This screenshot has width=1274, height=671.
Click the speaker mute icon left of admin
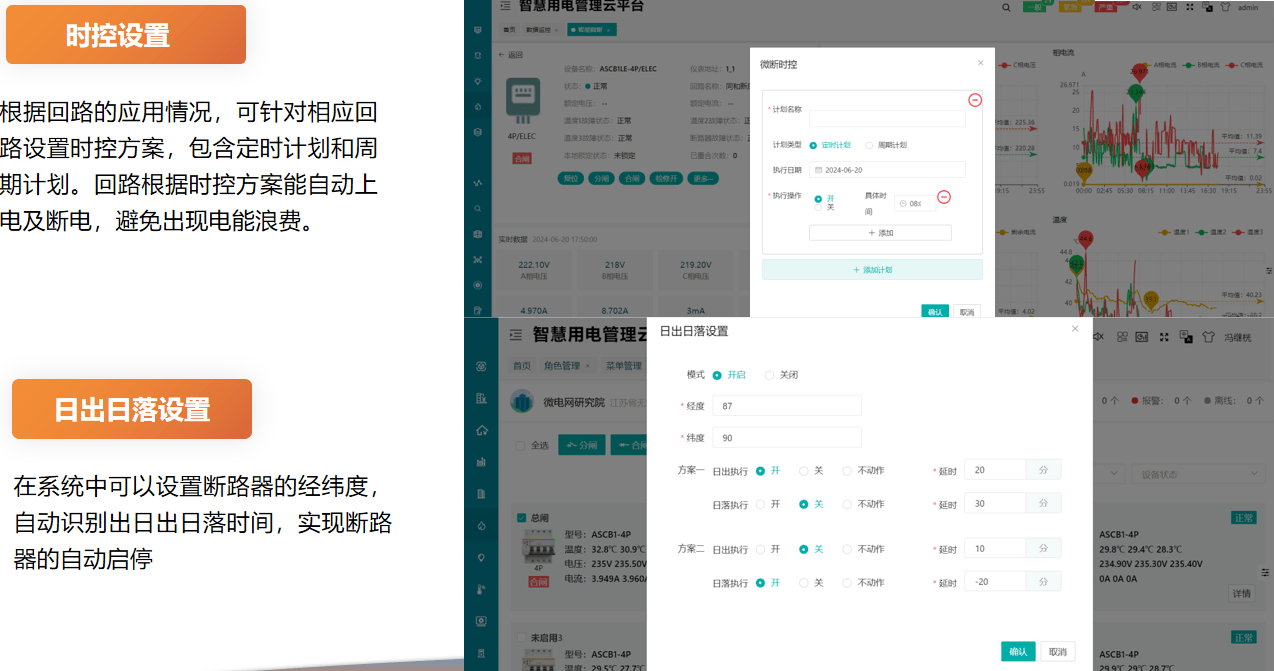(x=1137, y=7)
